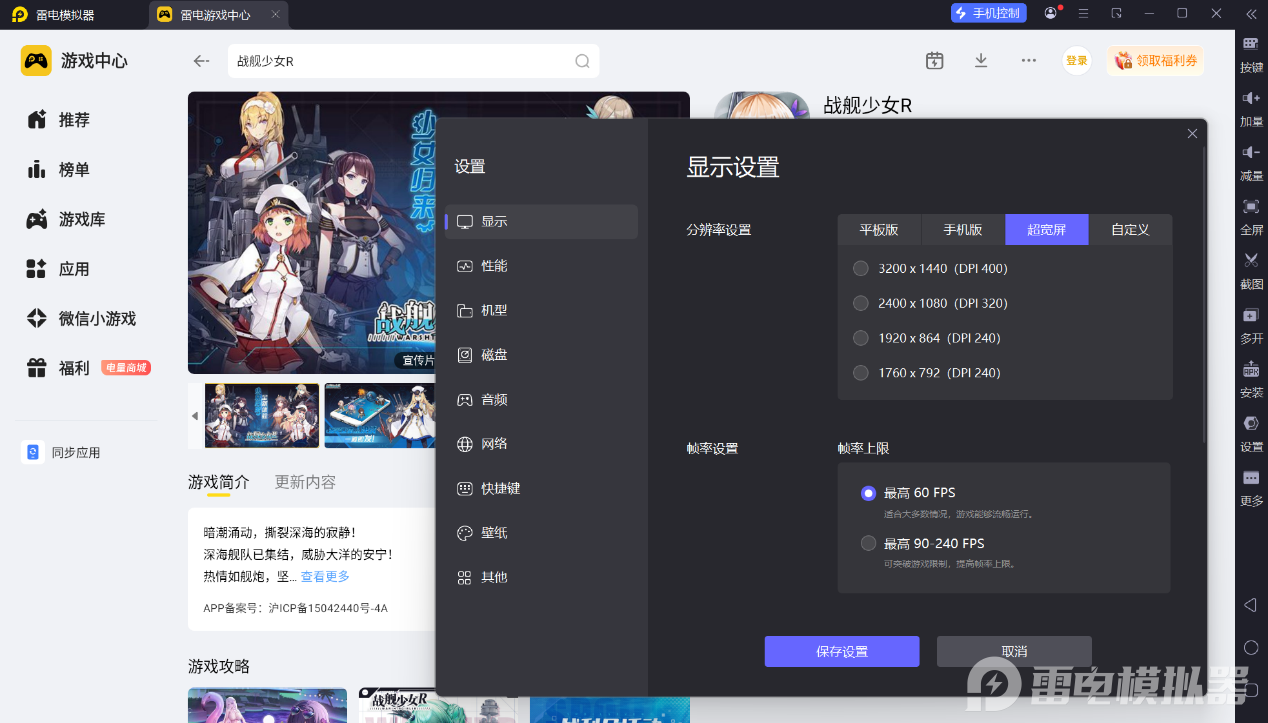Image resolution: width=1268 pixels, height=723 pixels.
Task: Click the user account icon in title bar
Action: pyautogui.click(x=1051, y=13)
